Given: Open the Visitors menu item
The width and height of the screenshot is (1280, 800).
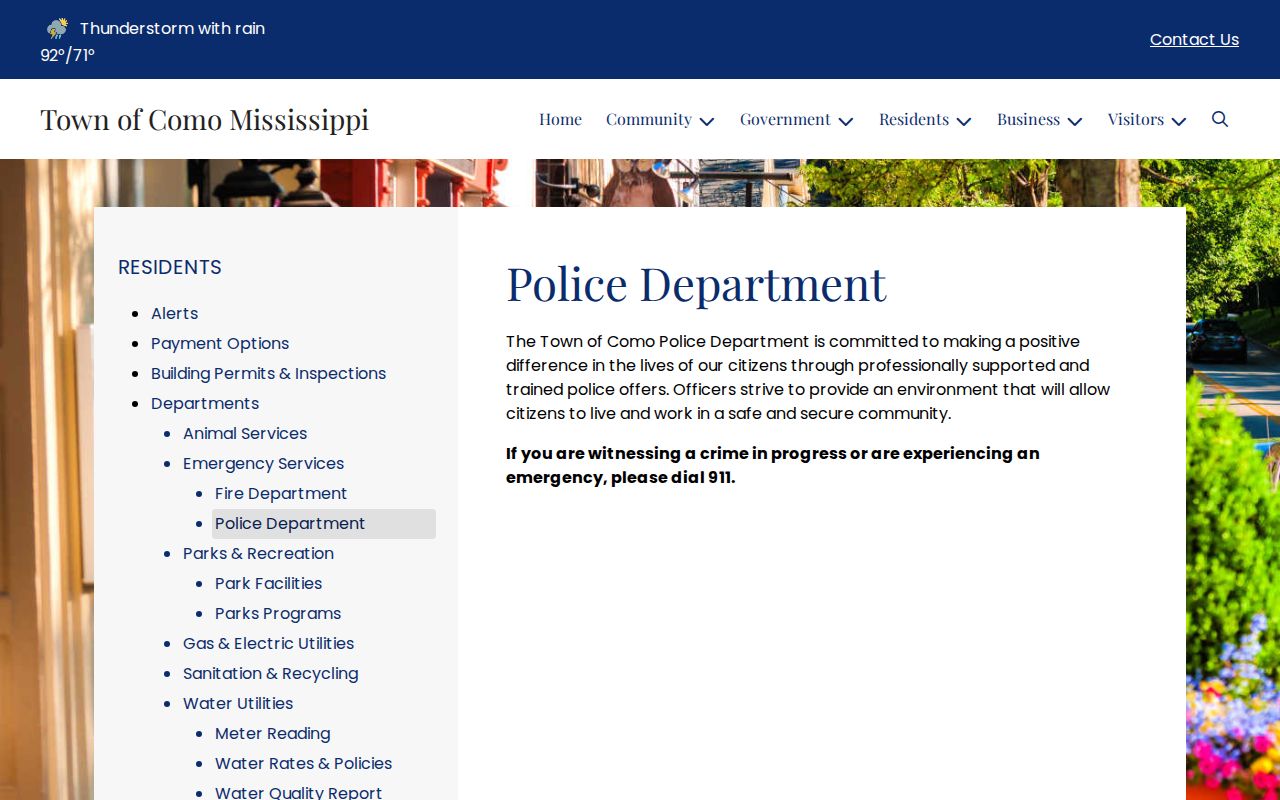Looking at the screenshot, I should coord(1136,119).
